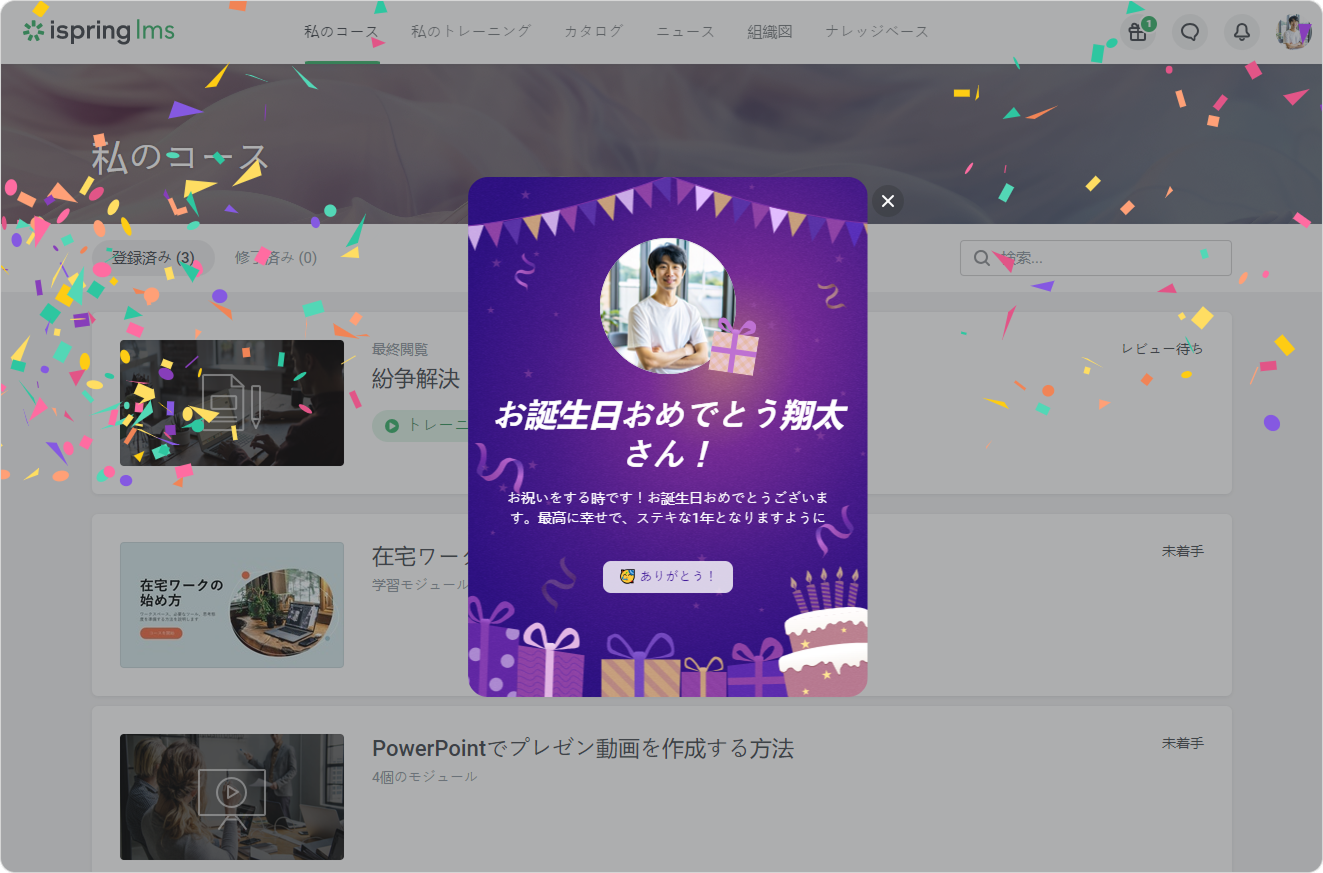Open the 組織図 navigation item
The image size is (1323, 873).
tap(770, 32)
